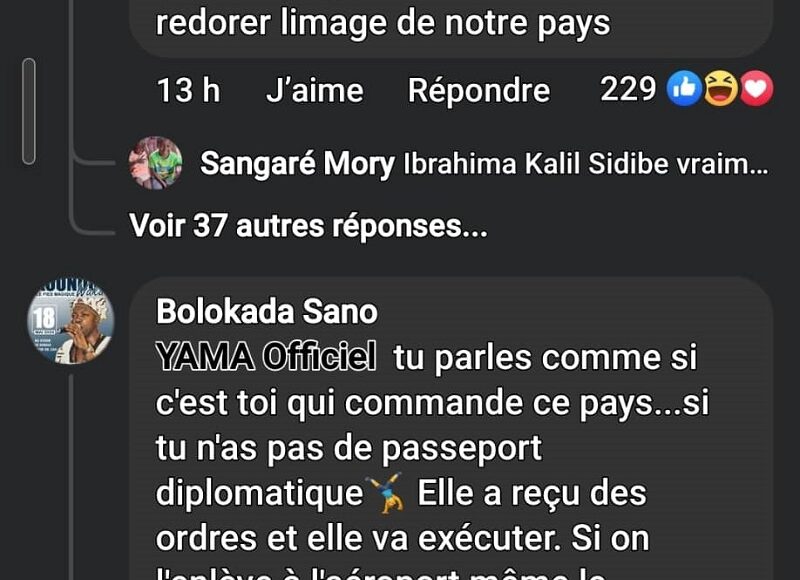Screen dimensions: 800x580
Task: Open the 13 h timestamp link
Action: pos(188,91)
